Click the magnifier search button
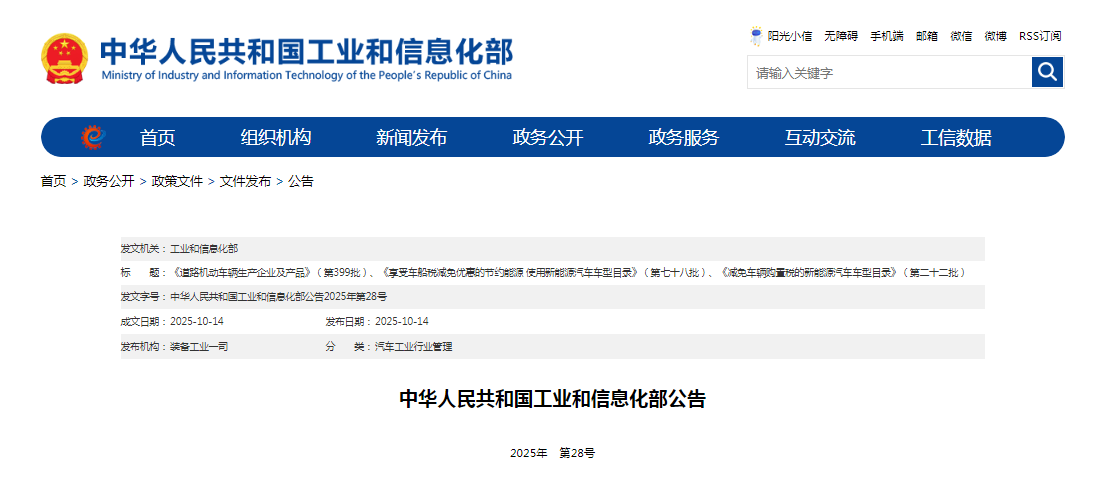This screenshot has width=1095, height=479. [x=1047, y=72]
